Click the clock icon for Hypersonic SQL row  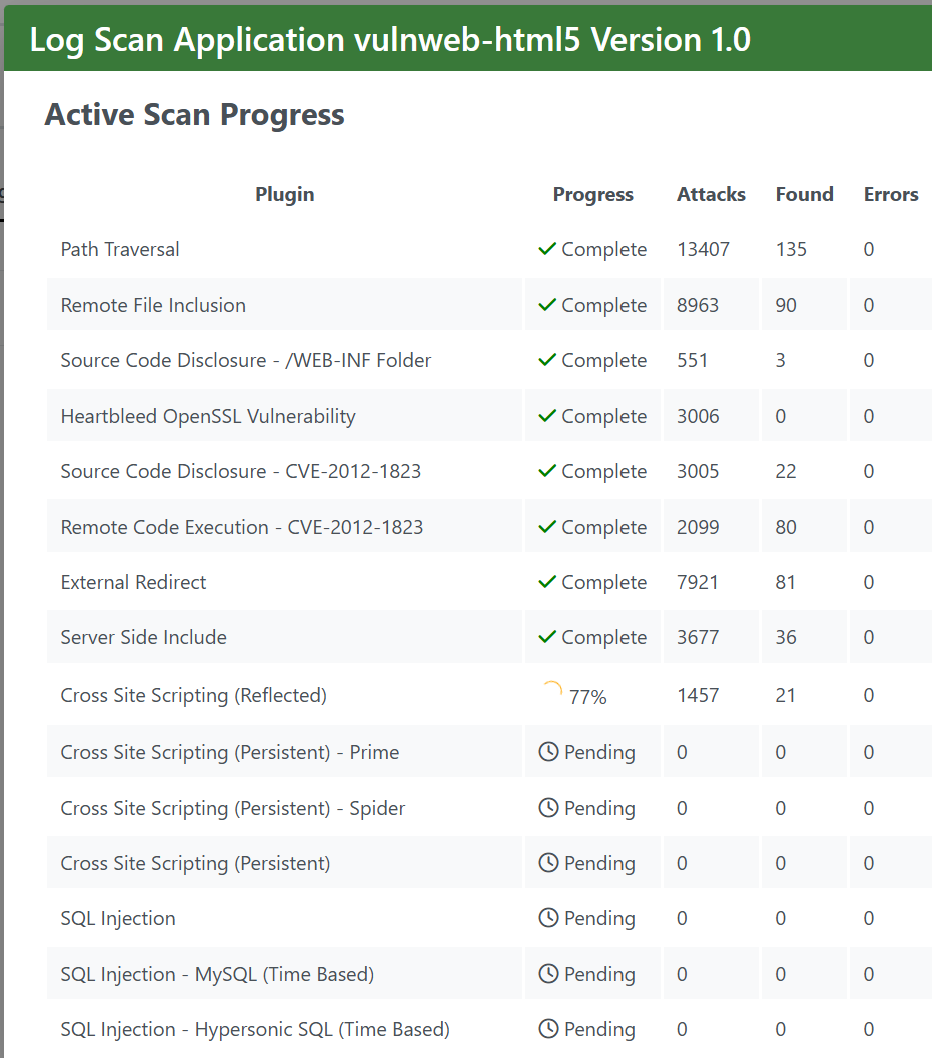tap(548, 1029)
